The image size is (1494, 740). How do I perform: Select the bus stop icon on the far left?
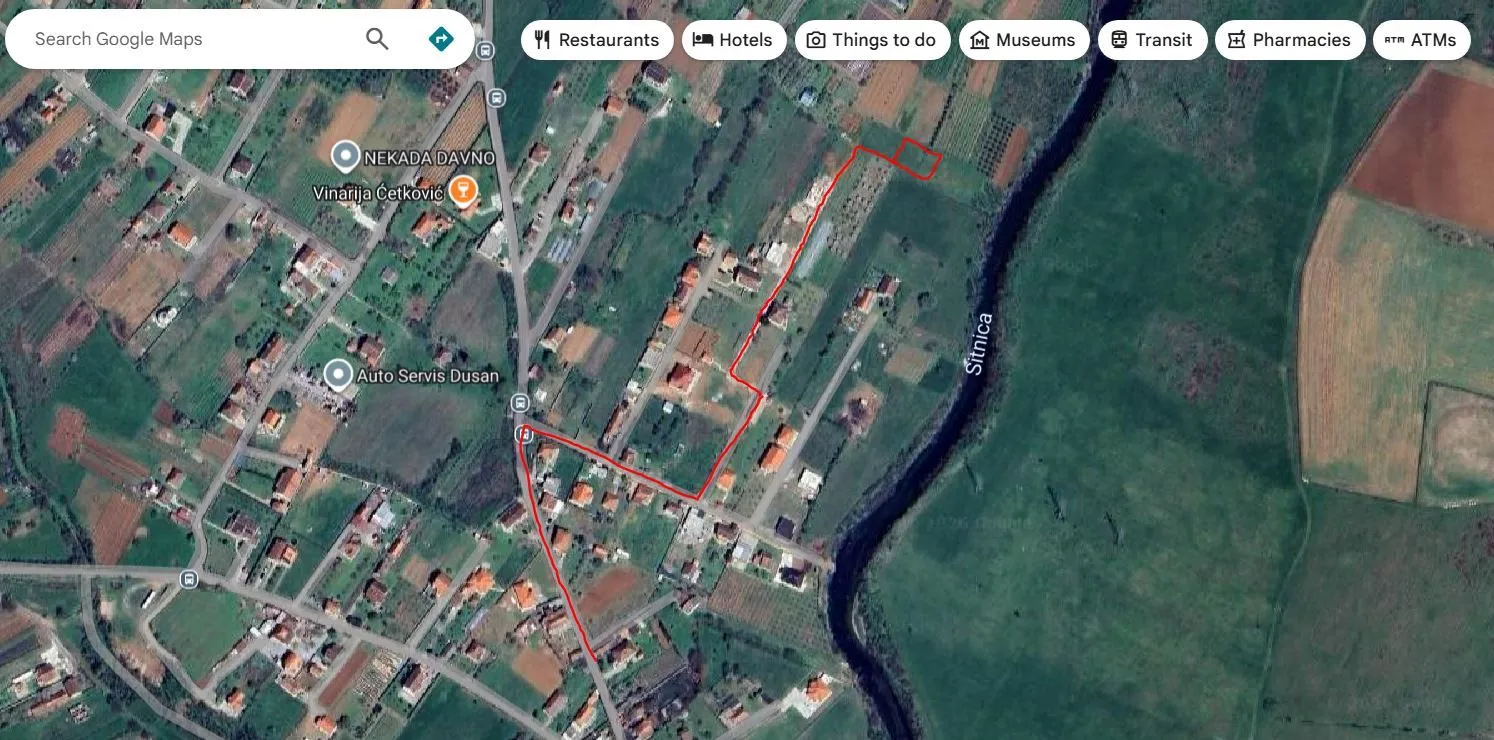(189, 579)
